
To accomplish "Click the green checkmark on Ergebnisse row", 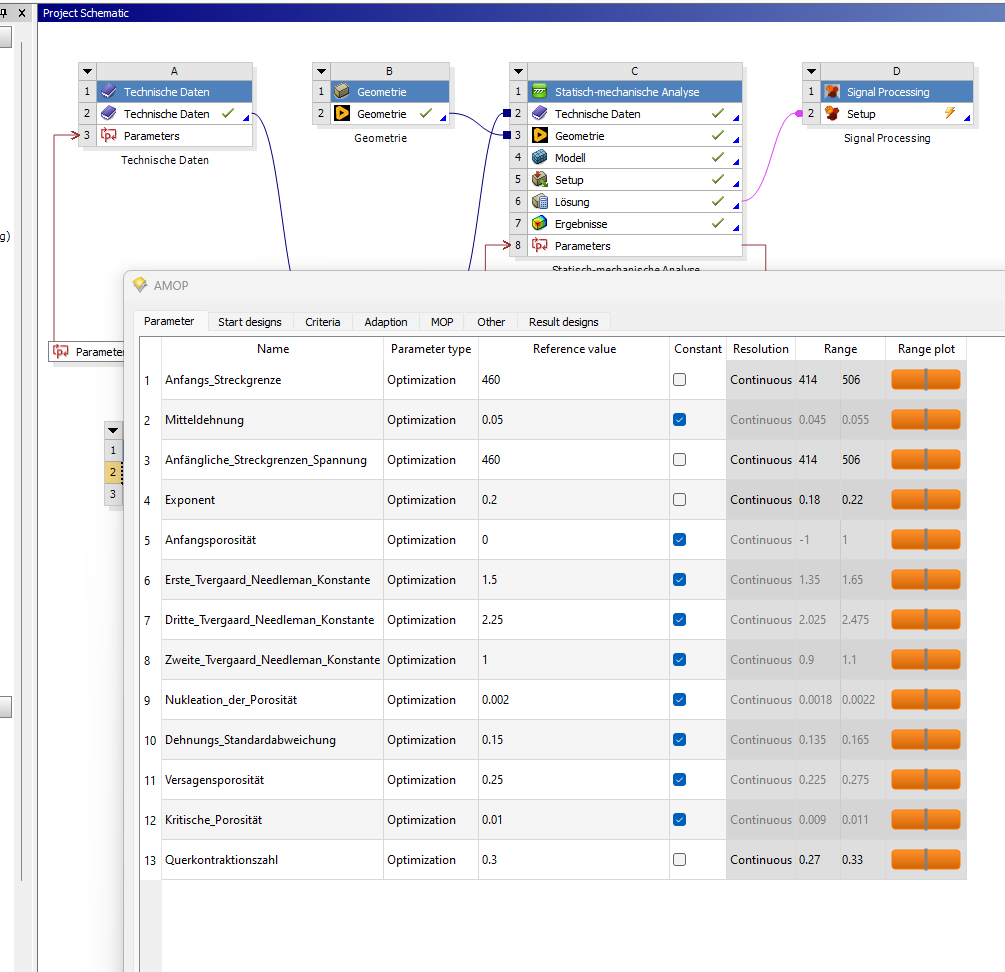I will click(718, 223).
